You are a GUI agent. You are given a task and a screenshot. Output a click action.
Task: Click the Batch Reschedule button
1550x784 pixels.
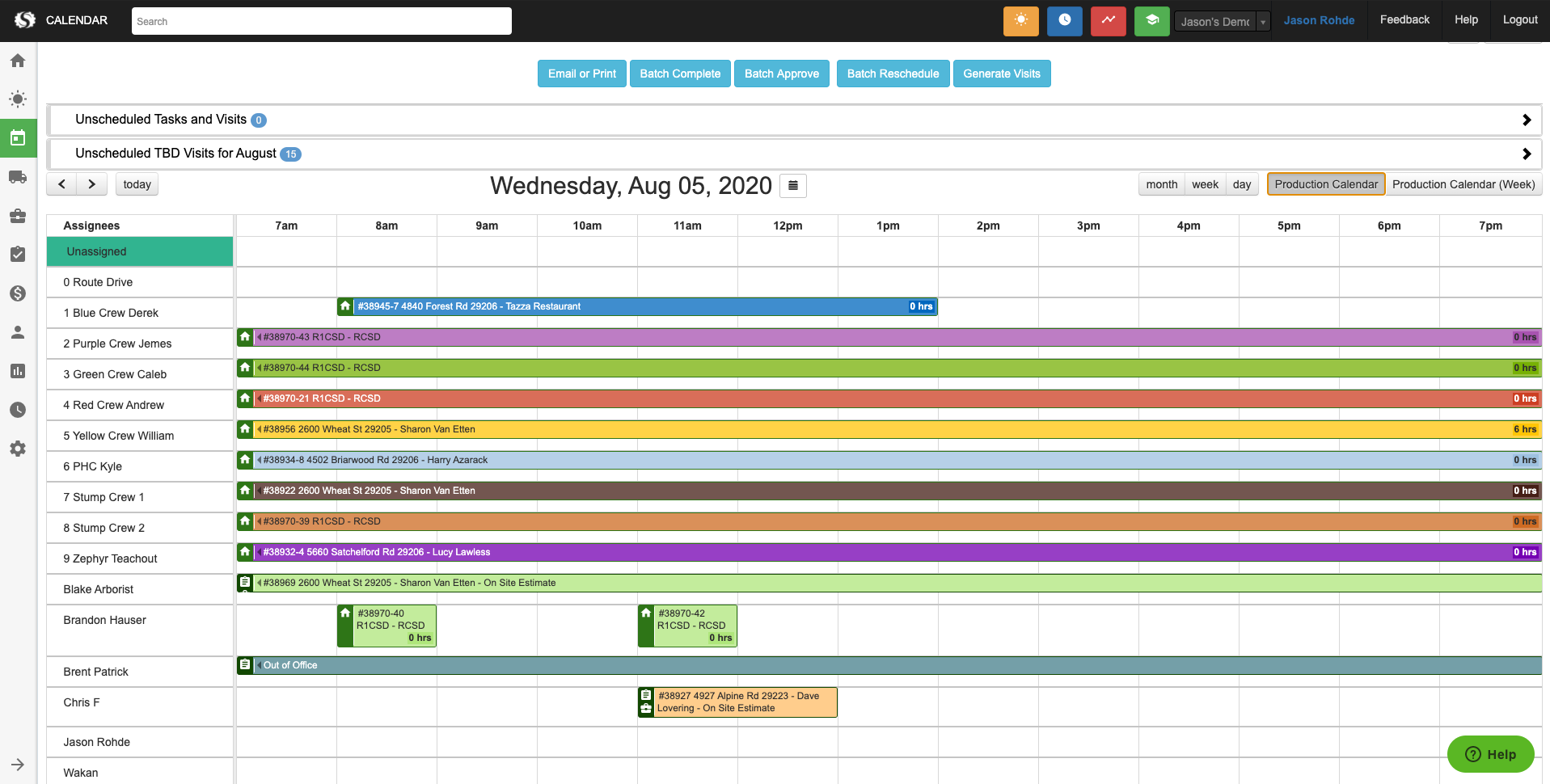pos(893,74)
